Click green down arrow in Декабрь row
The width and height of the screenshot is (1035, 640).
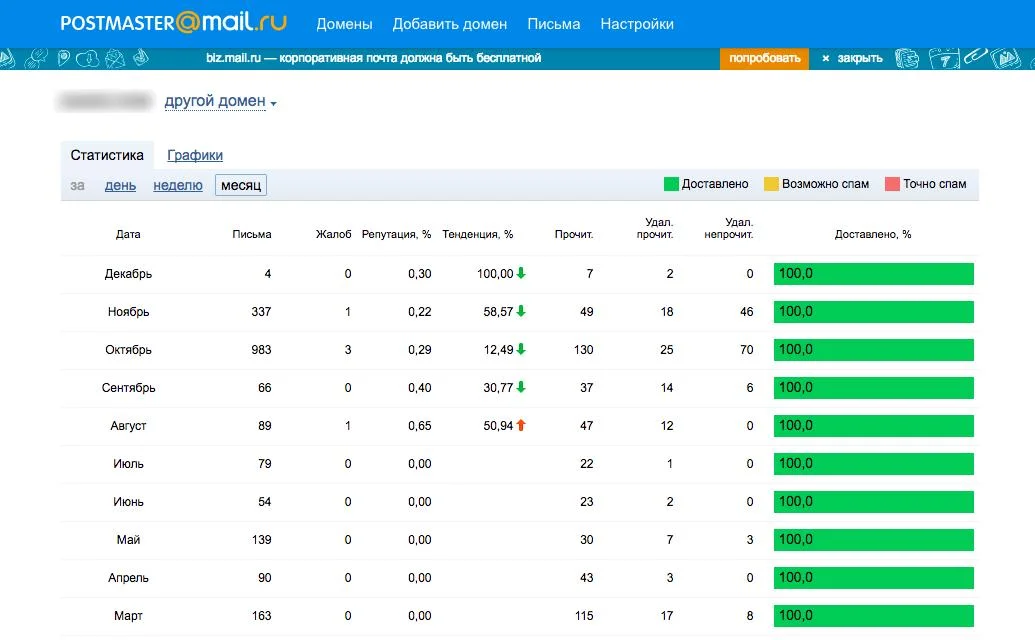[x=521, y=274]
